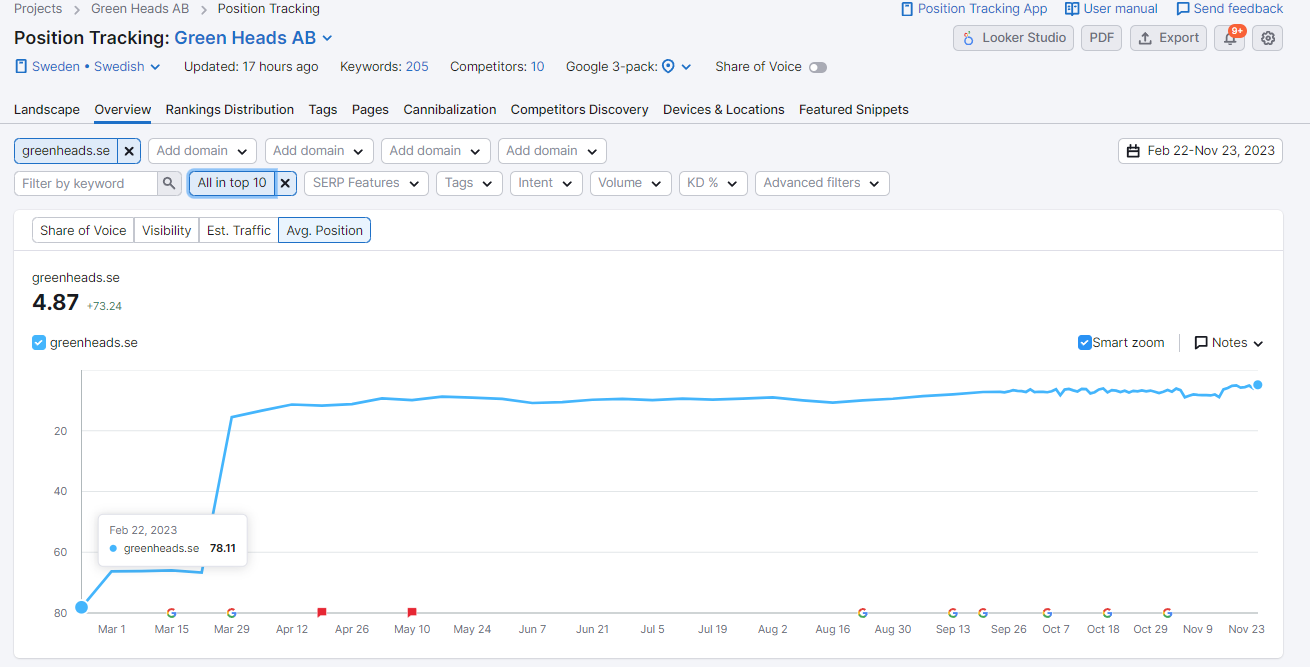Switch to the Landscape tab
1310x667 pixels.
pos(47,110)
